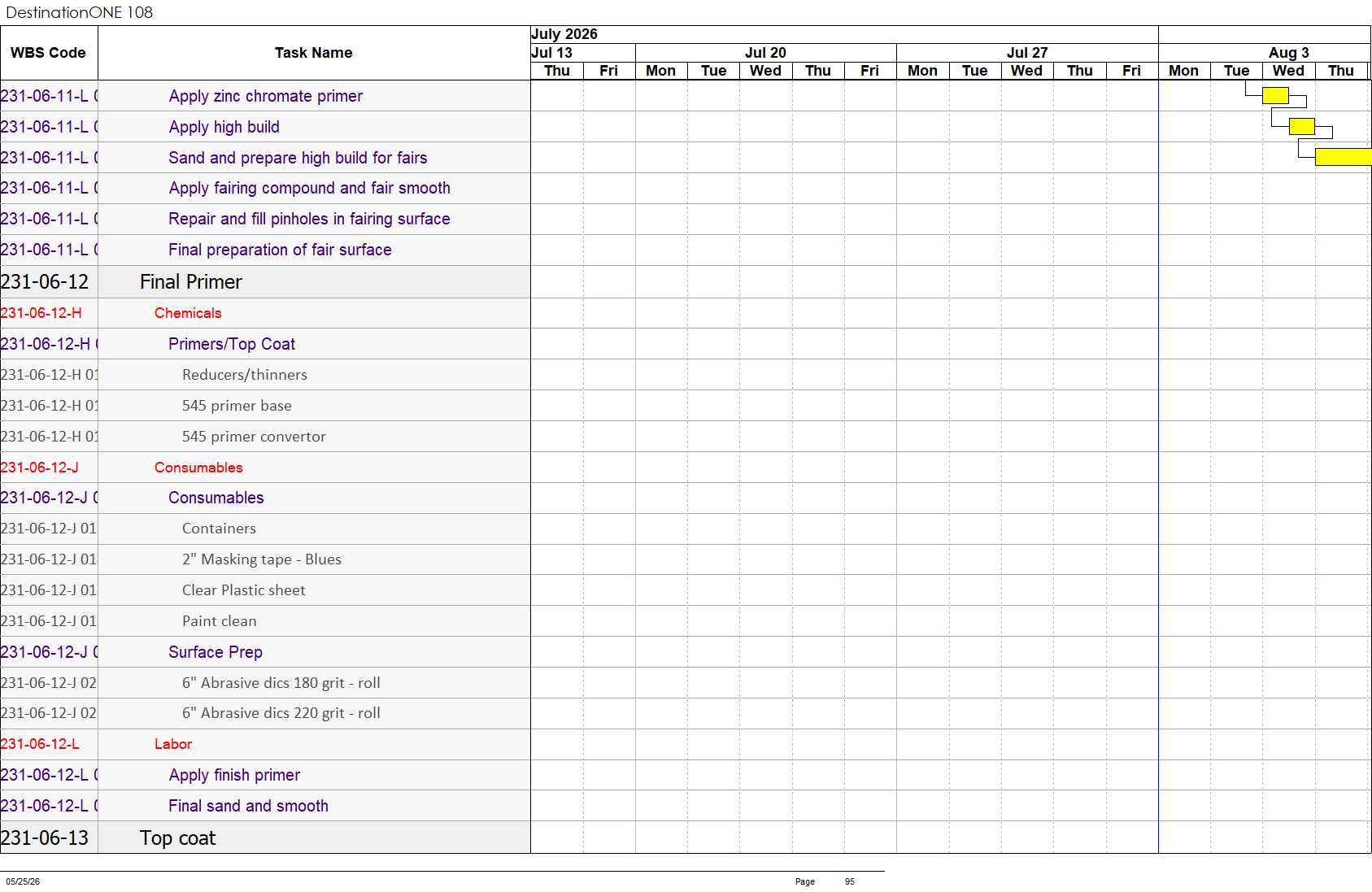
Task: Select the yellow bar for Apply high build
Action: pyautogui.click(x=1301, y=126)
